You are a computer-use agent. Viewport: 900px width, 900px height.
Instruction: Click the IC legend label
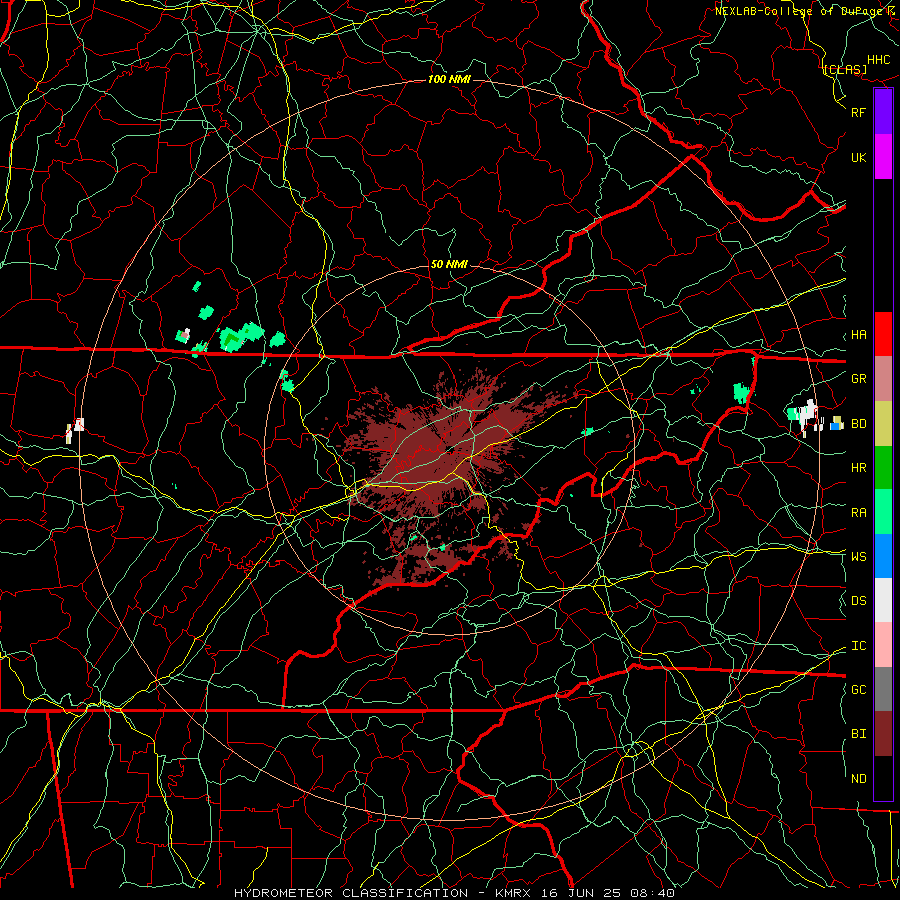[x=859, y=646]
